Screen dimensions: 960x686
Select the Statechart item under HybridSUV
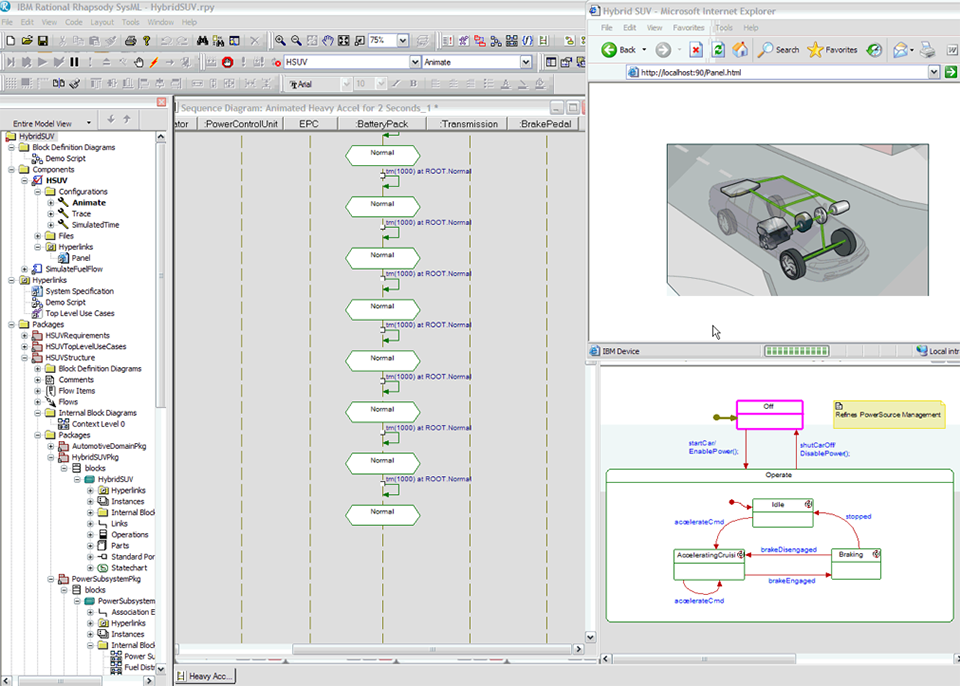tap(129, 568)
